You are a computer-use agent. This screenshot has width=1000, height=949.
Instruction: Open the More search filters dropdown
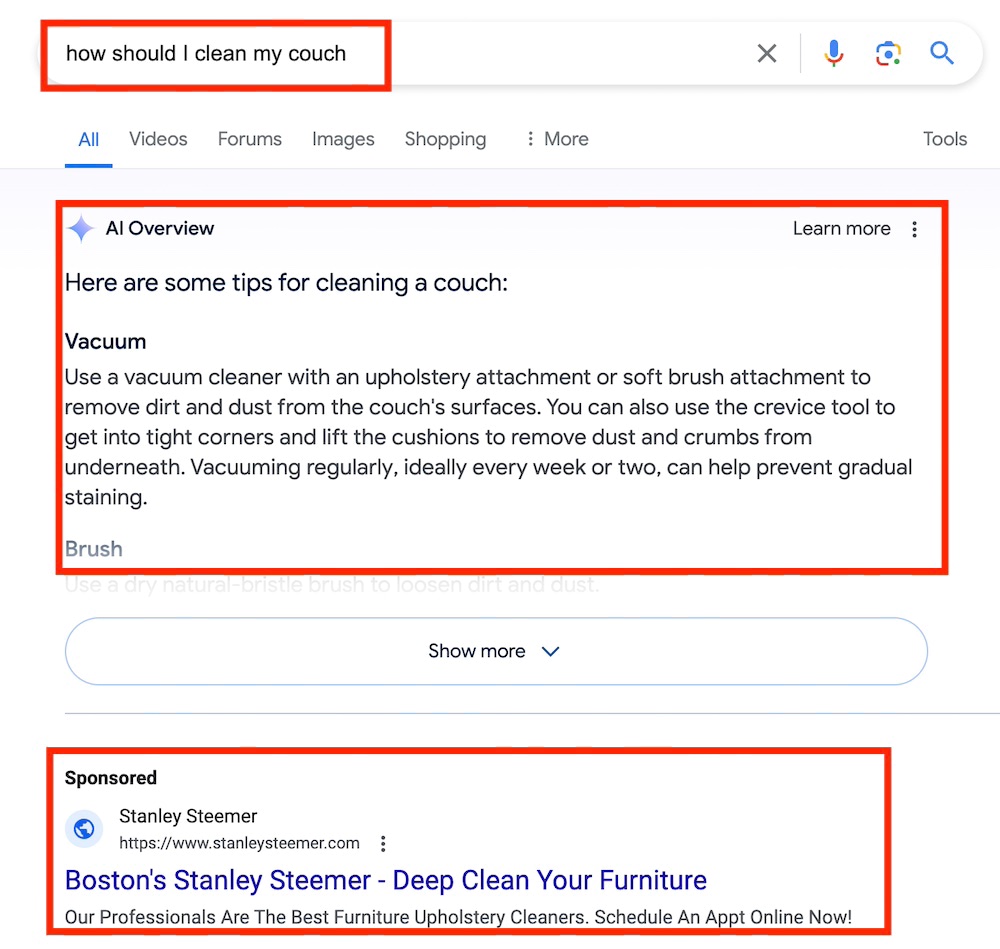coord(557,139)
